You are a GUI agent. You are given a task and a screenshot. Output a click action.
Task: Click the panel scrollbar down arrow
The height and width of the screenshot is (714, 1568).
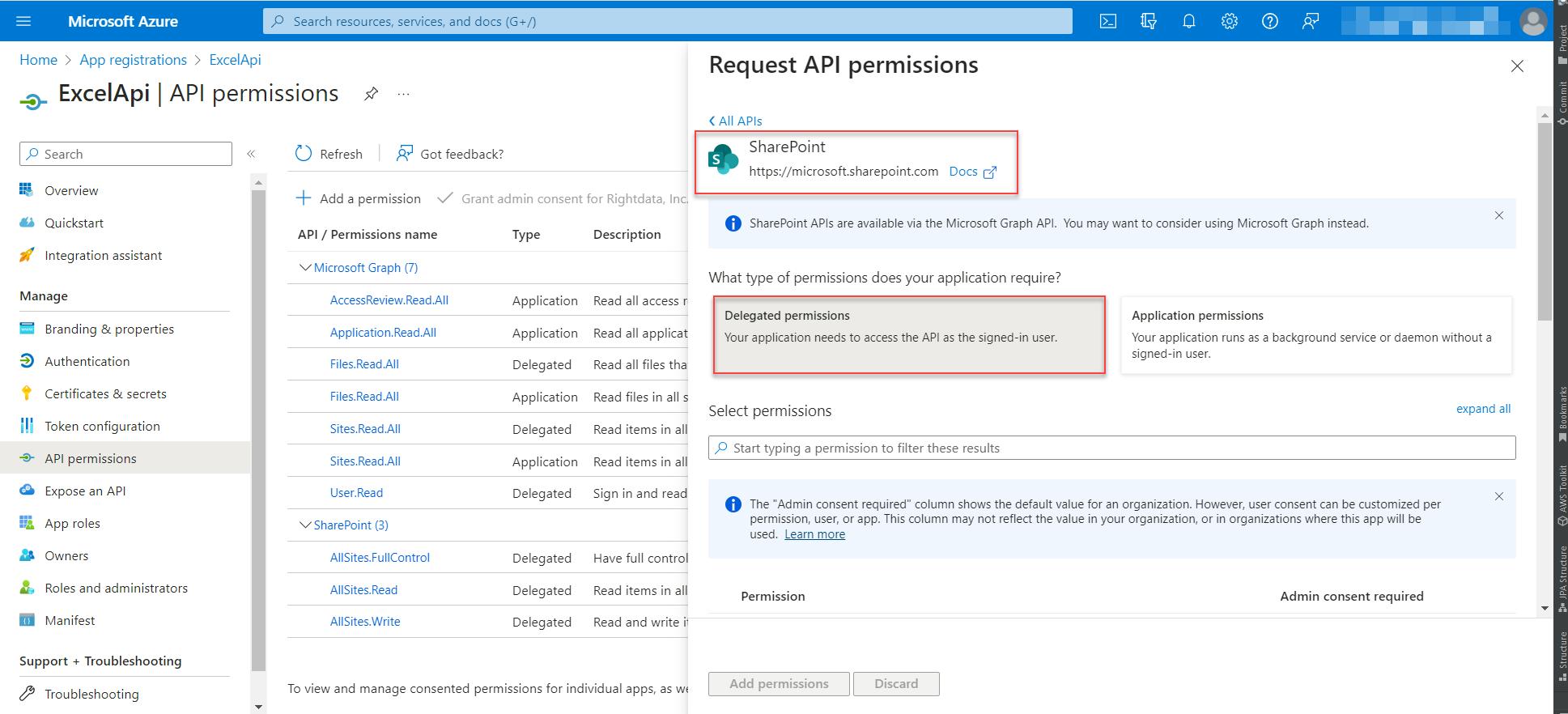[x=1545, y=607]
